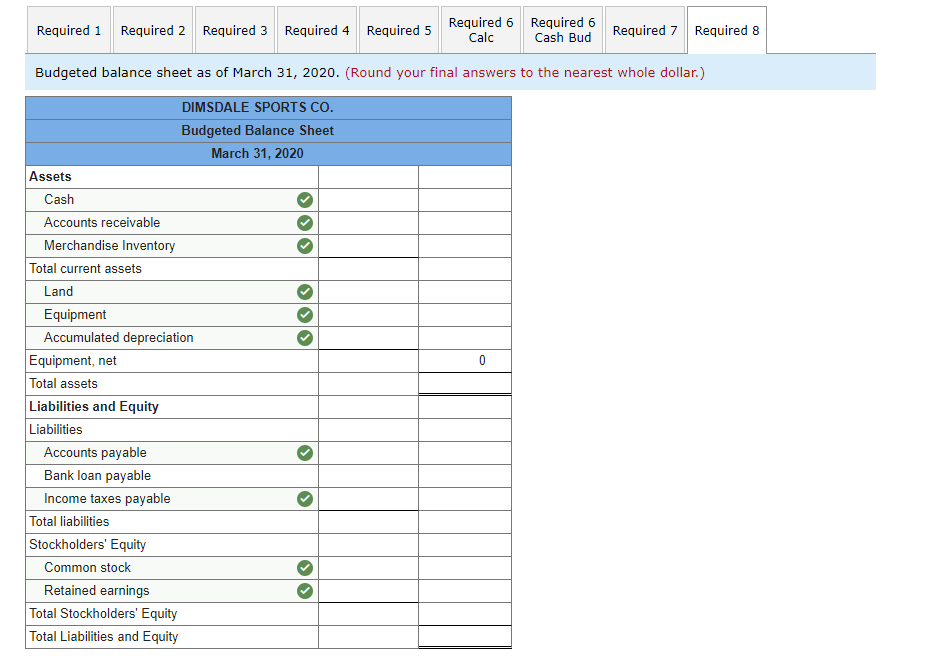Click the Total current assets total cell
937x658 pixels.
point(465,269)
